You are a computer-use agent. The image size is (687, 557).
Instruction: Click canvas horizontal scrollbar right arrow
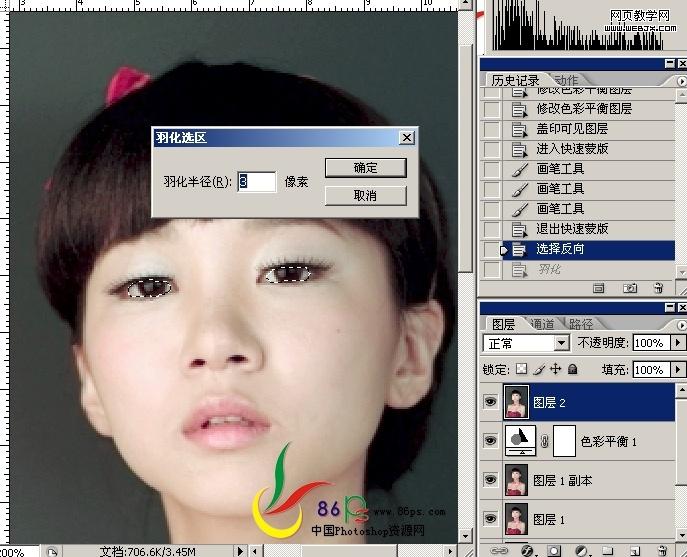pyautogui.click(x=450, y=551)
